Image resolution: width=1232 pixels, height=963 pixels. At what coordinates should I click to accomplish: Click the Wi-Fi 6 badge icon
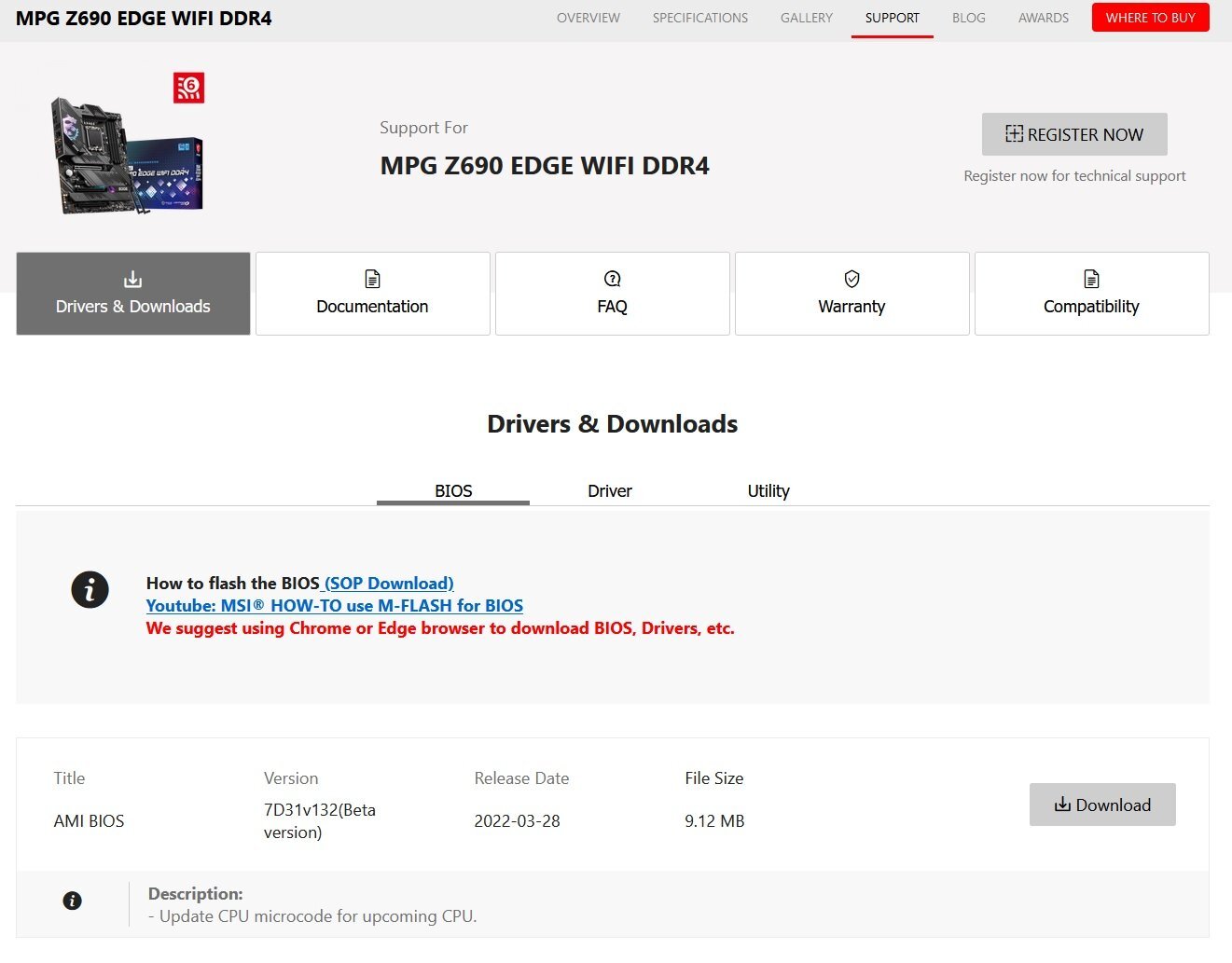(x=188, y=89)
